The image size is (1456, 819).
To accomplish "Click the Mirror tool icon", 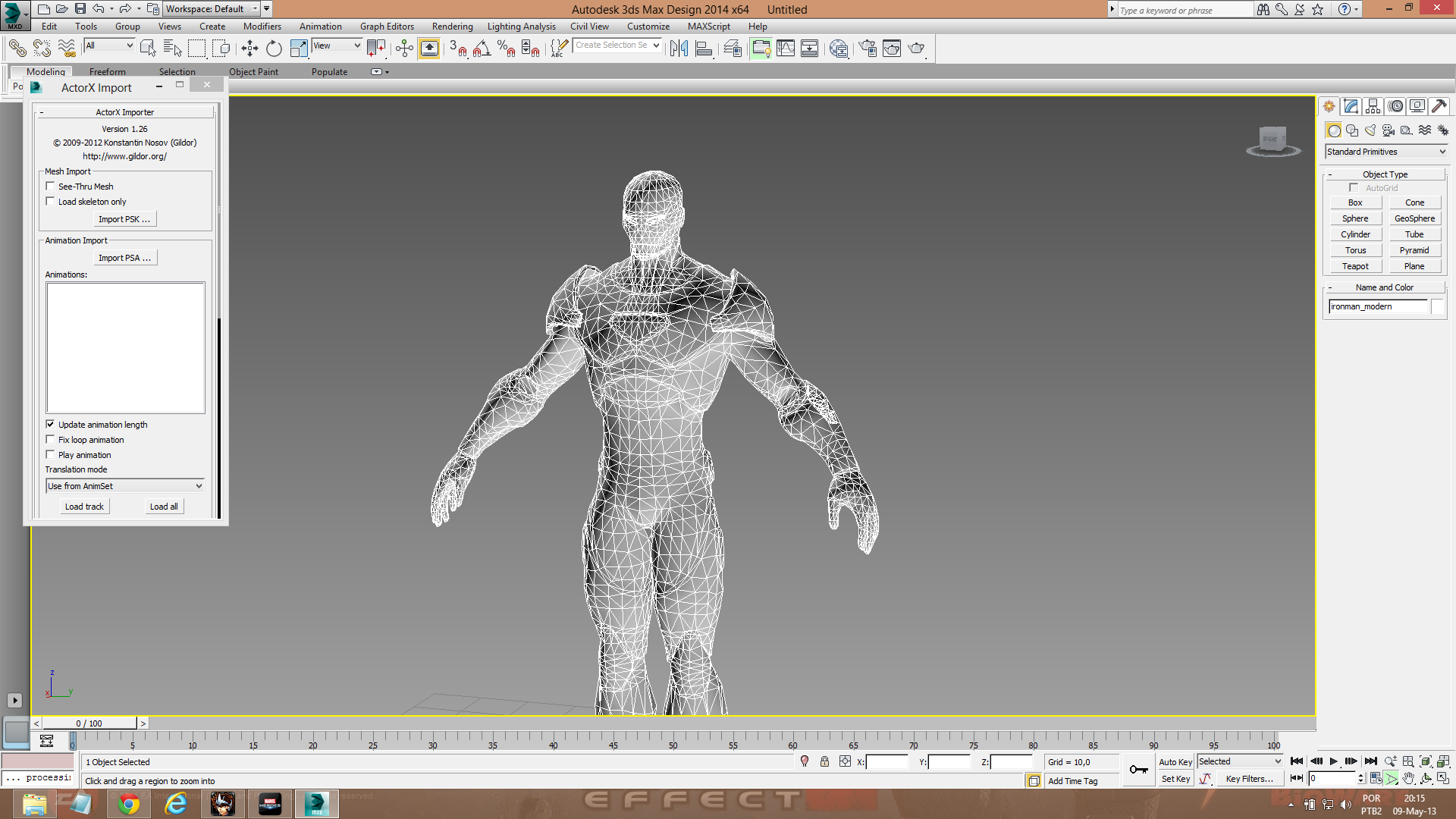I will 679,49.
